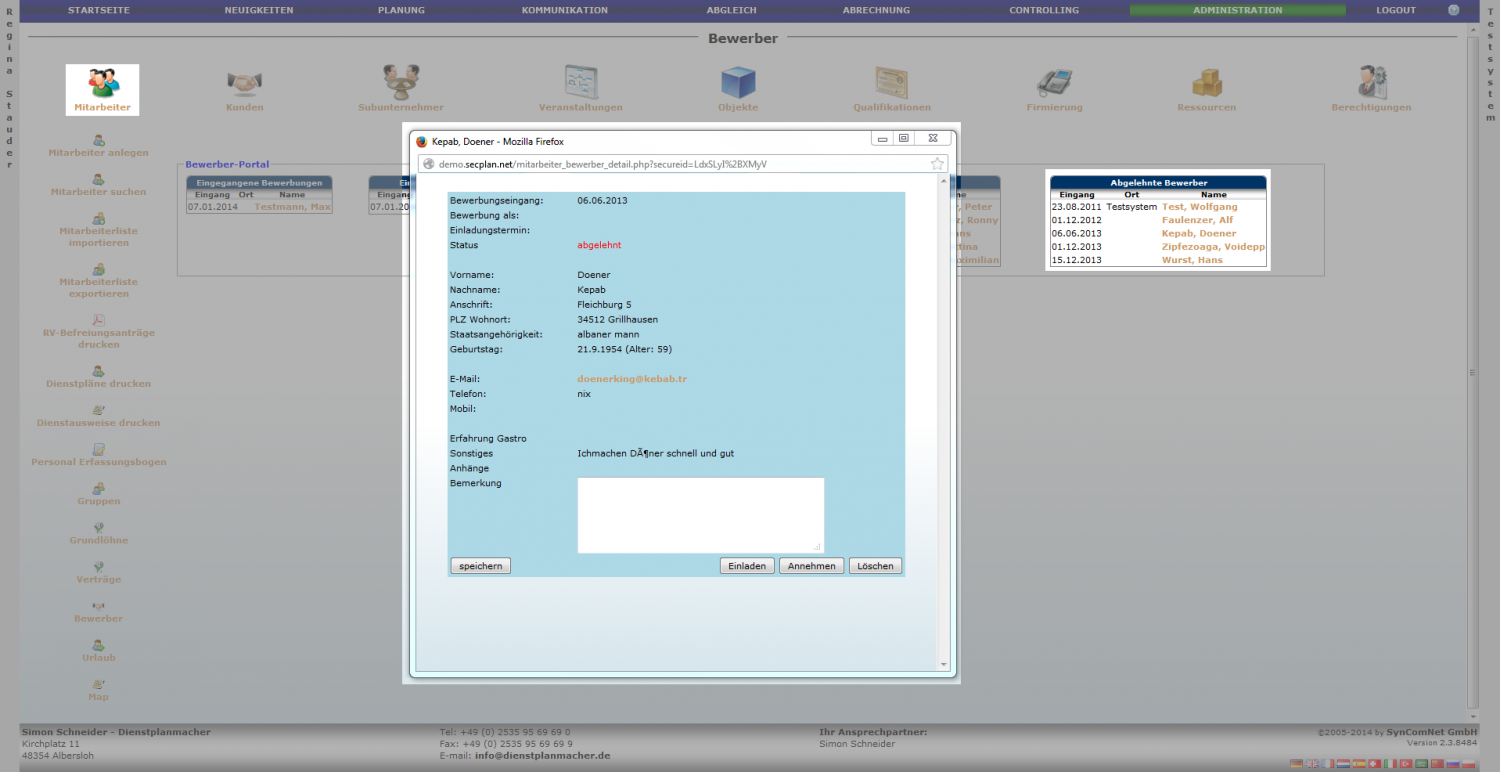
Task: Click the Bewerber-Portal heading
Action: [227, 164]
